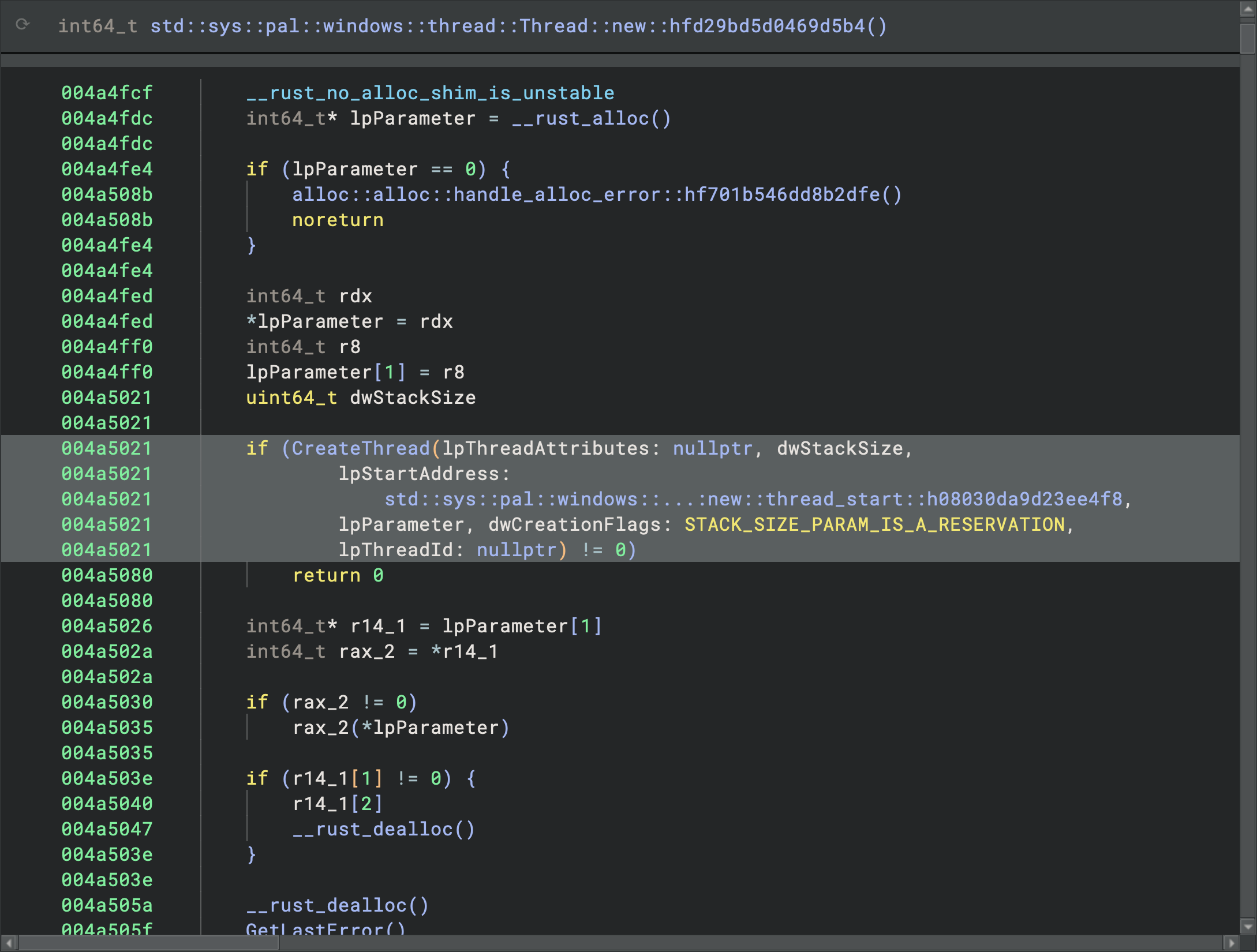Click the uint64_t dwStackSize declaration
The height and width of the screenshot is (952, 1257).
pyautogui.click(x=361, y=398)
